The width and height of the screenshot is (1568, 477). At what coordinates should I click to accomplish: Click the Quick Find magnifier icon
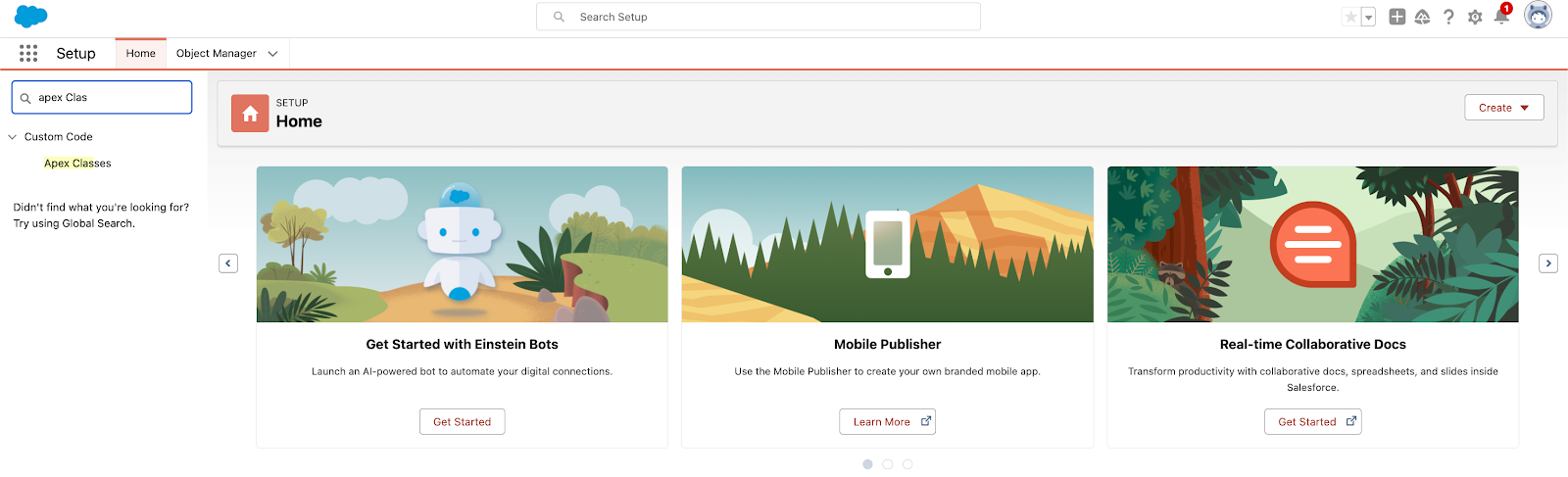25,98
